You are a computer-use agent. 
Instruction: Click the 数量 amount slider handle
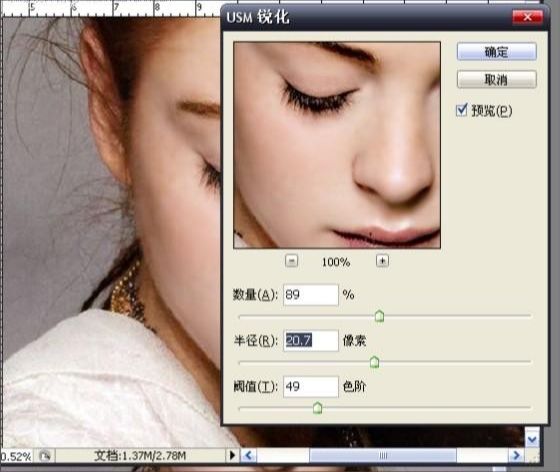(379, 316)
